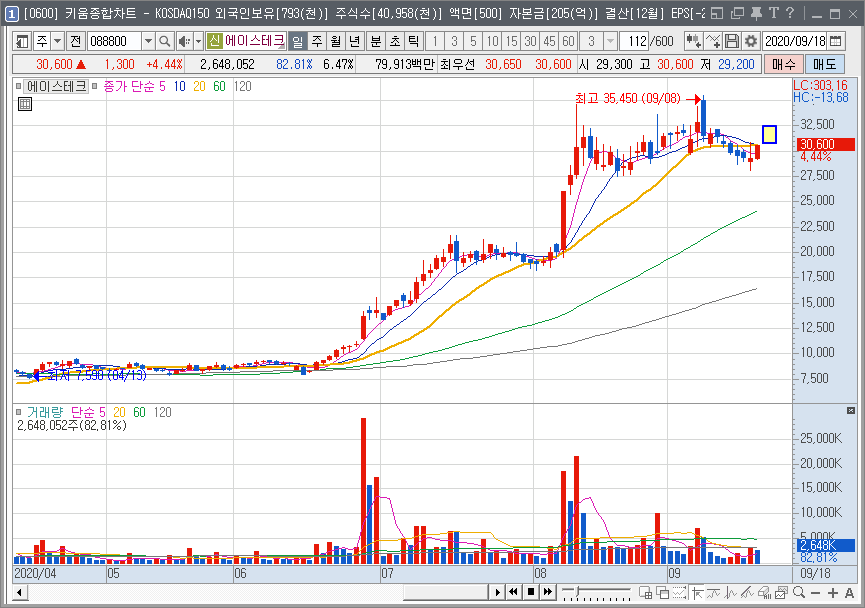
Task: Close the volume pane with the X
Action: (x=851, y=410)
